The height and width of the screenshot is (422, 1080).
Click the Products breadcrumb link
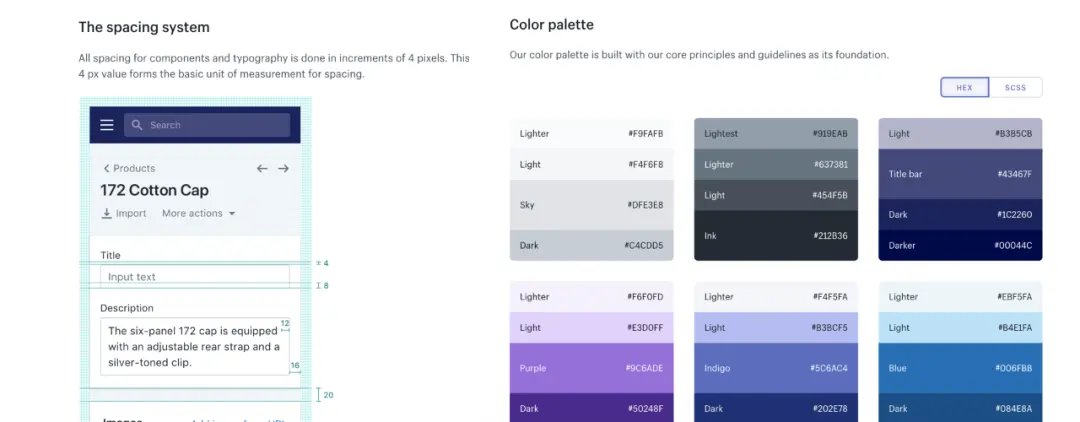(134, 169)
